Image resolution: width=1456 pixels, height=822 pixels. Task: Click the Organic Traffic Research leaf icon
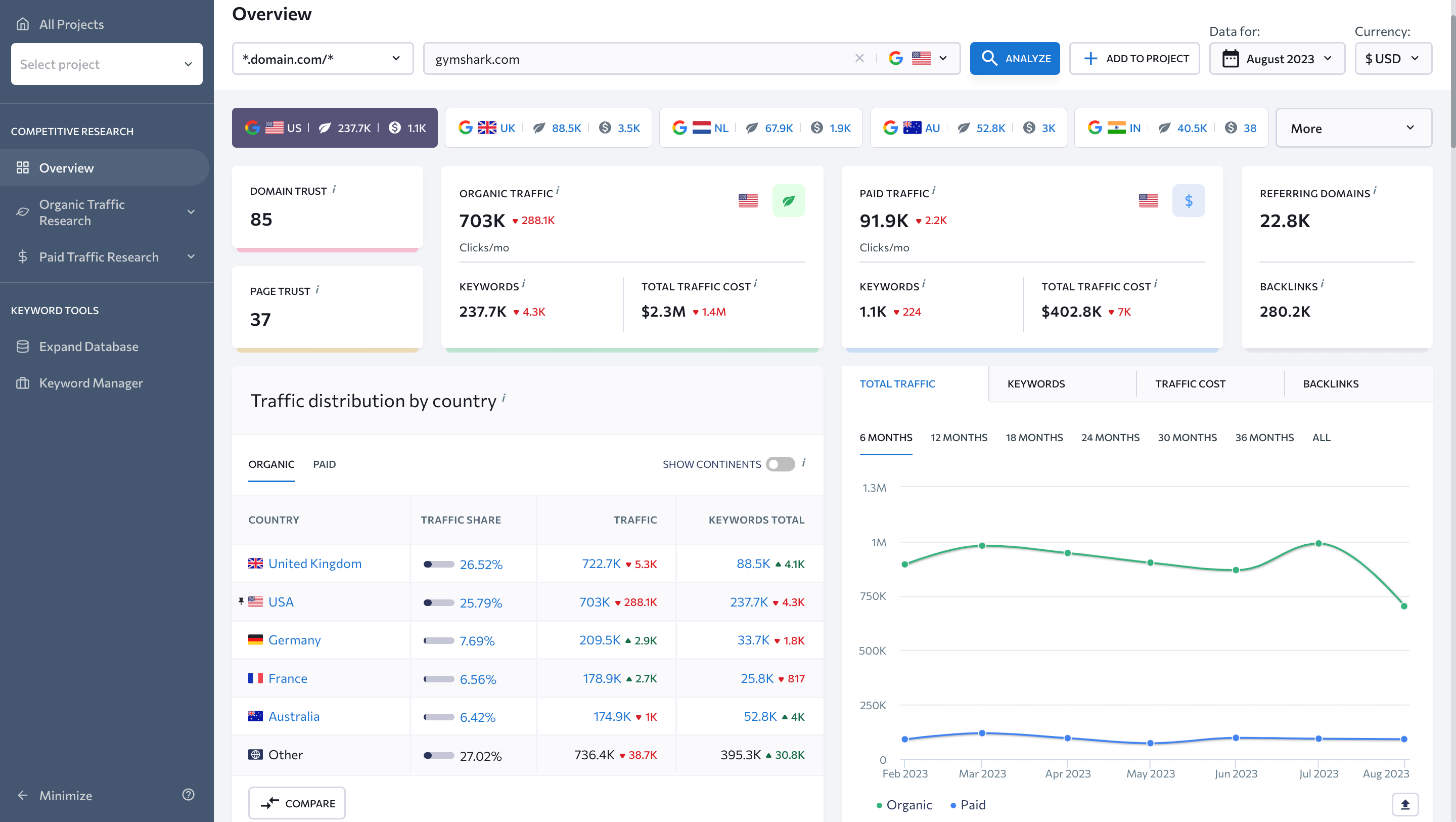(23, 212)
